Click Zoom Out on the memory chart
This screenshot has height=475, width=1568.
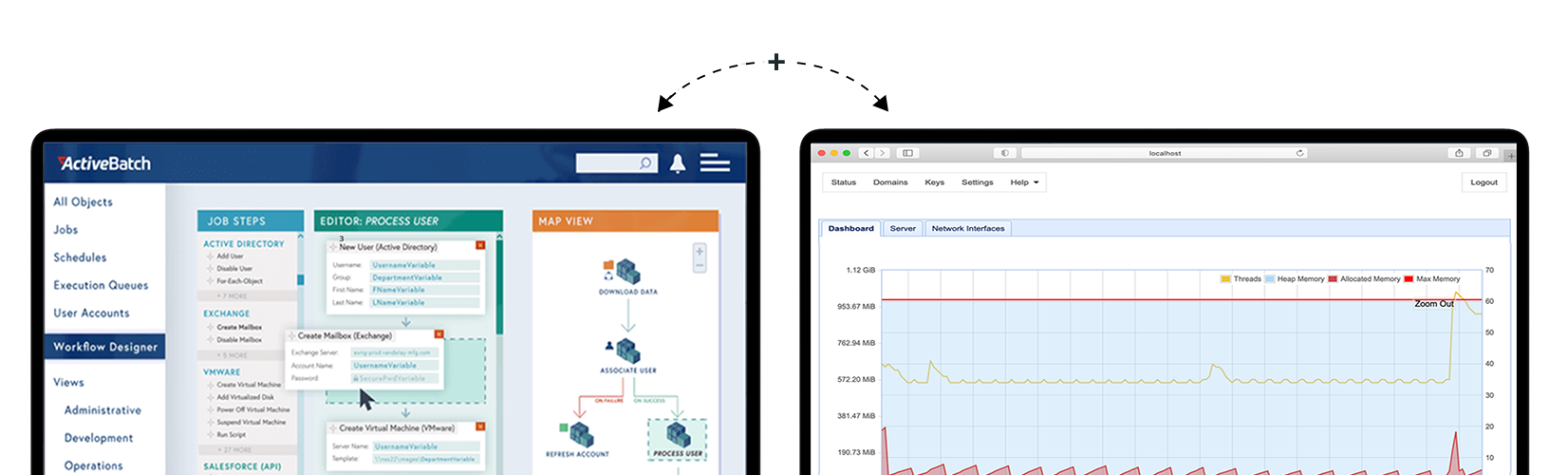1433,304
